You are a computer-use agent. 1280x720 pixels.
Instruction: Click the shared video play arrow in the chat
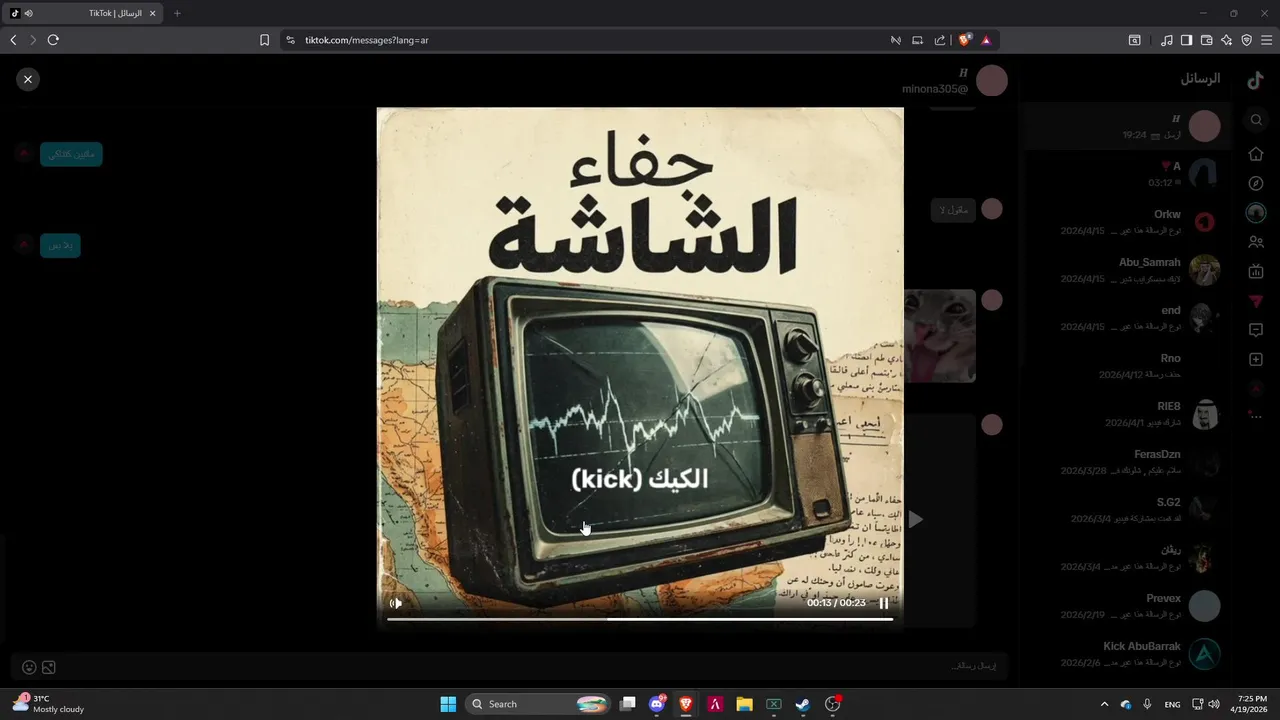915,520
